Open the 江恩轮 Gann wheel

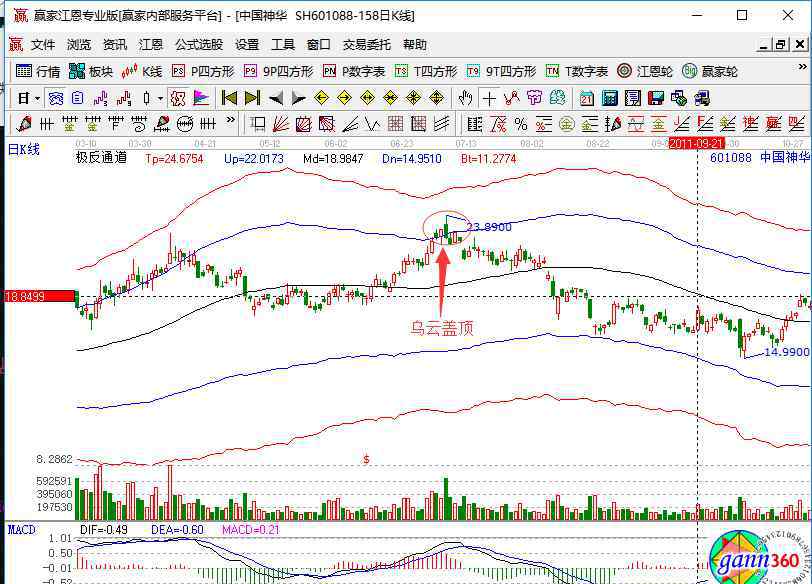(x=645, y=71)
